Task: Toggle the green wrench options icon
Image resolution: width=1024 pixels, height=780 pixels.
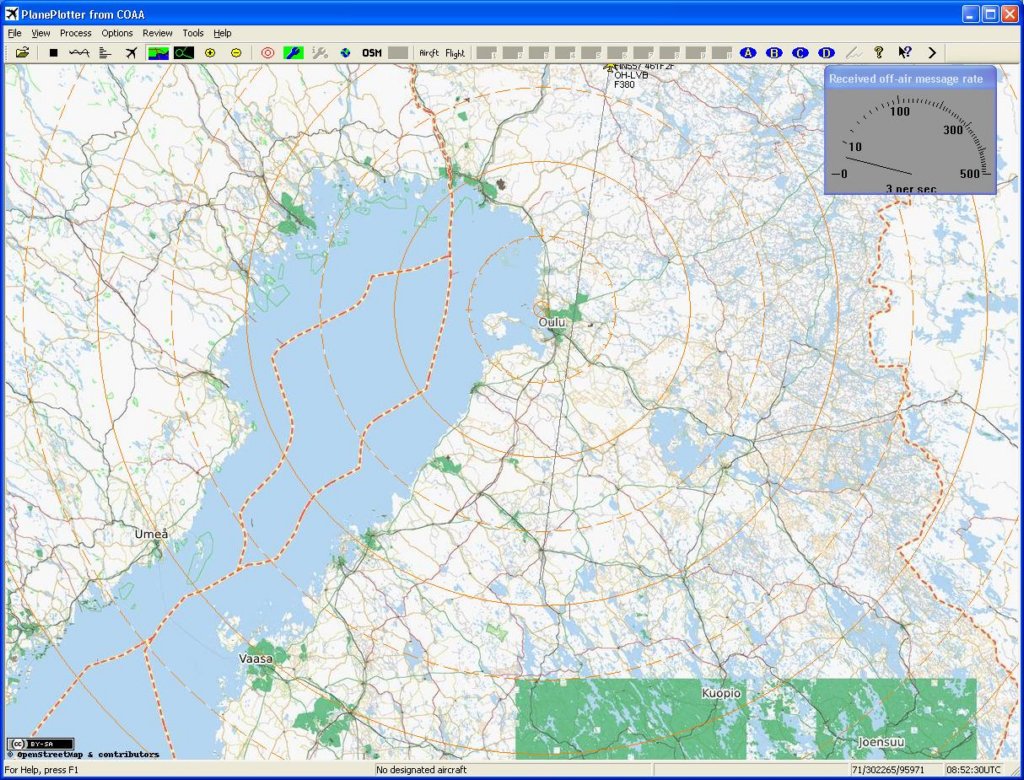Action: [x=293, y=52]
